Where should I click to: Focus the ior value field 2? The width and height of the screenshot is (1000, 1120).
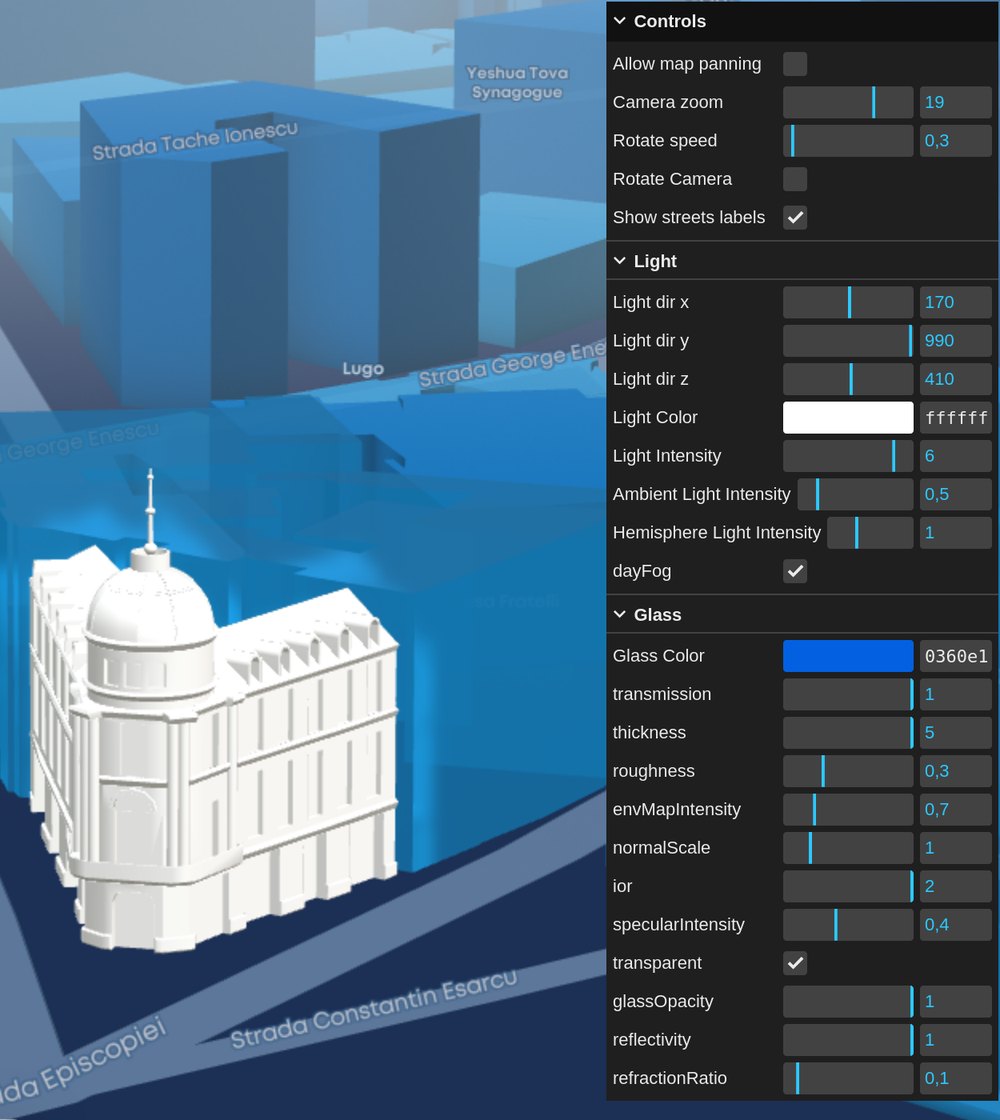956,886
